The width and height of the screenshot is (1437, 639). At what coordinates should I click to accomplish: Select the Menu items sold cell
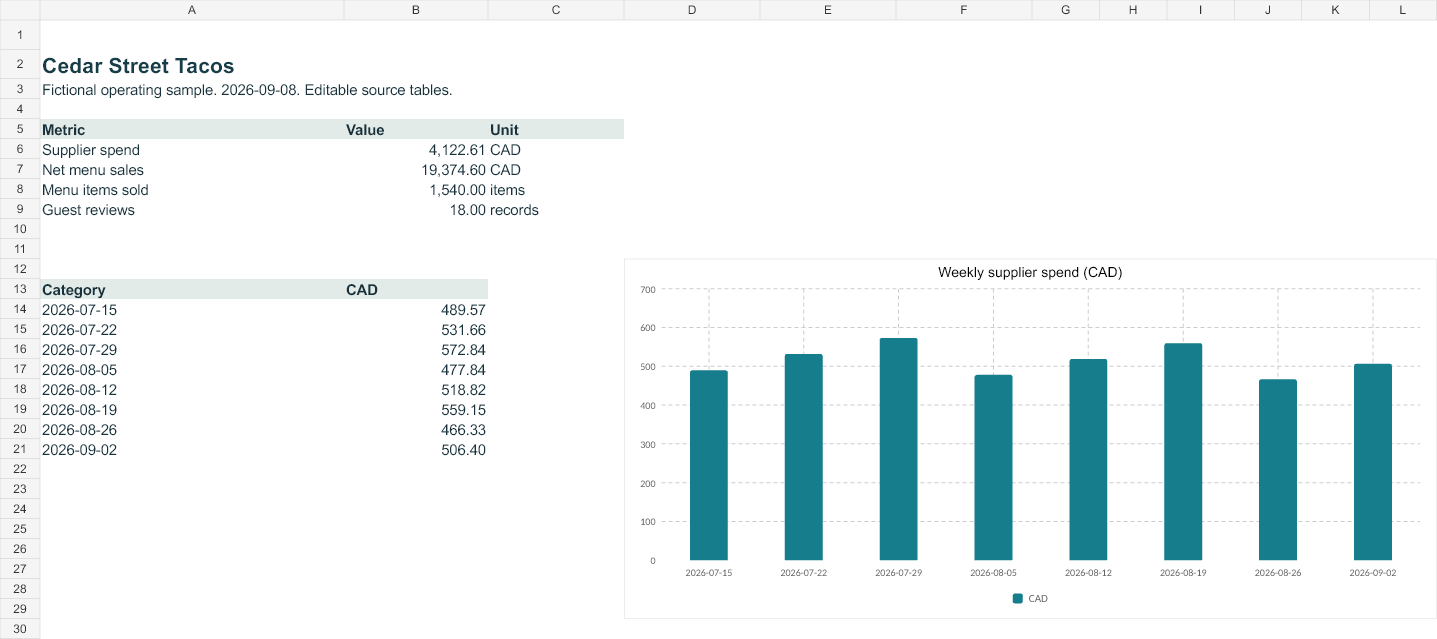pyautogui.click(x=192, y=190)
